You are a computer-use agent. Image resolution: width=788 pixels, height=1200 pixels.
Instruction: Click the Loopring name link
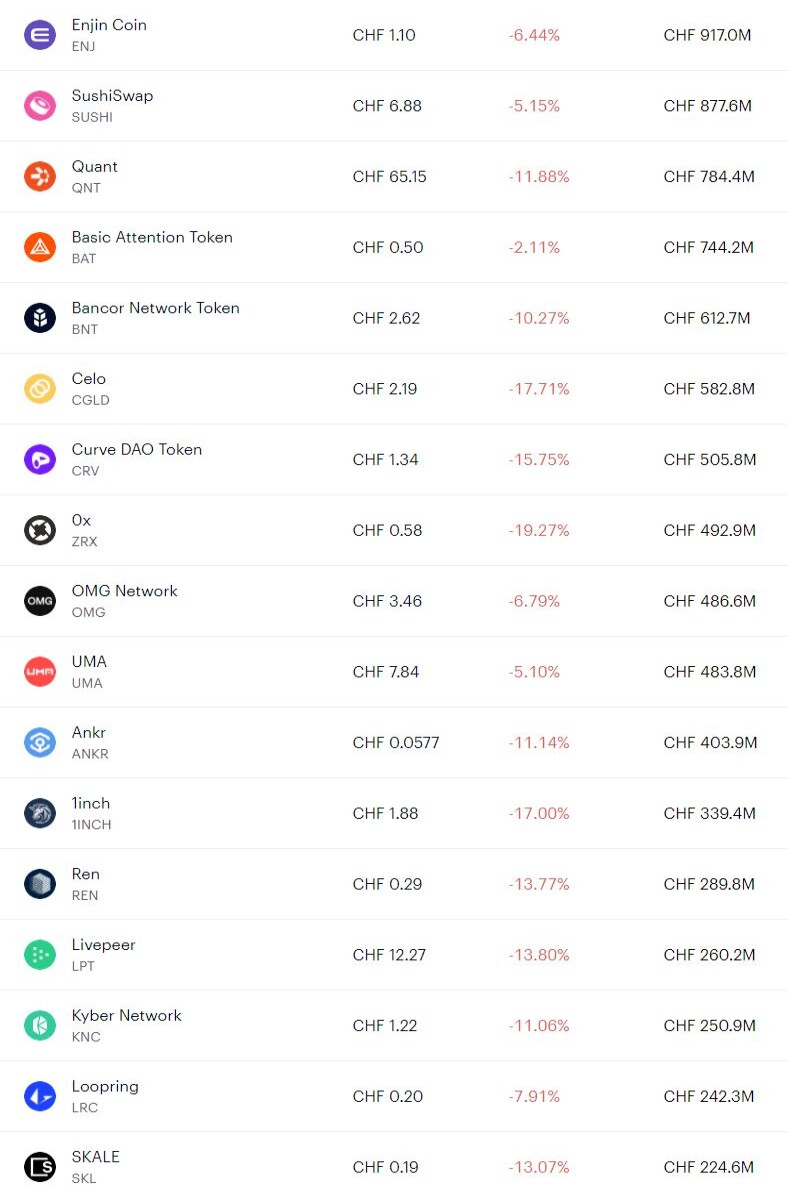tap(105, 1087)
